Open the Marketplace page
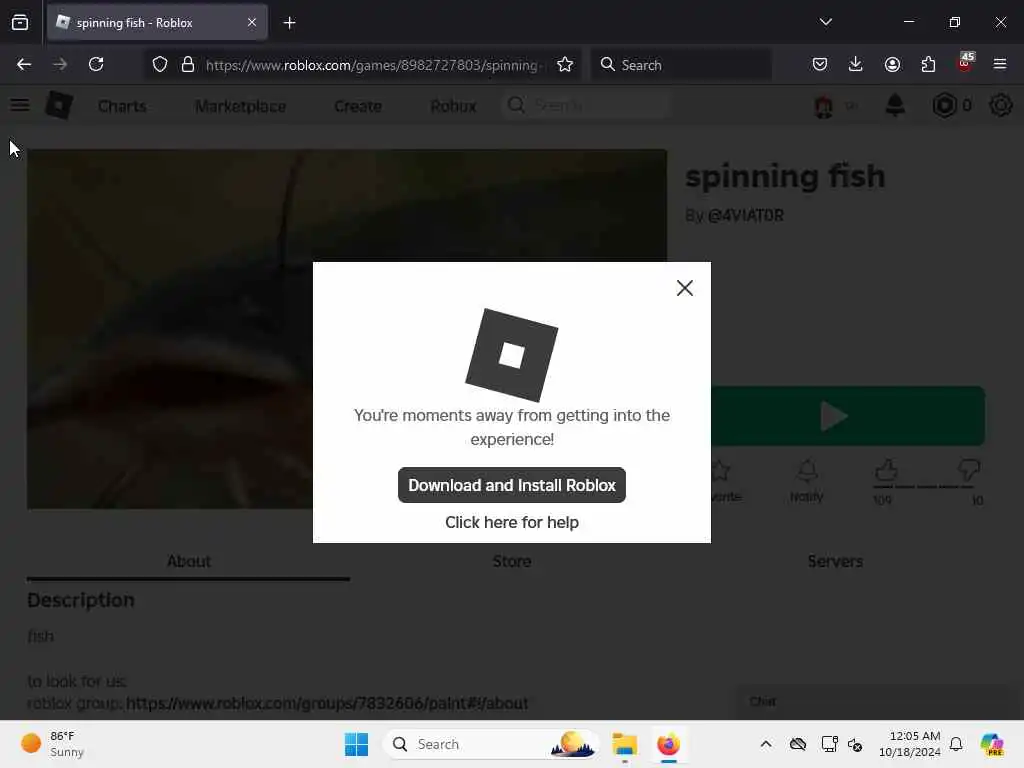 coord(240,106)
